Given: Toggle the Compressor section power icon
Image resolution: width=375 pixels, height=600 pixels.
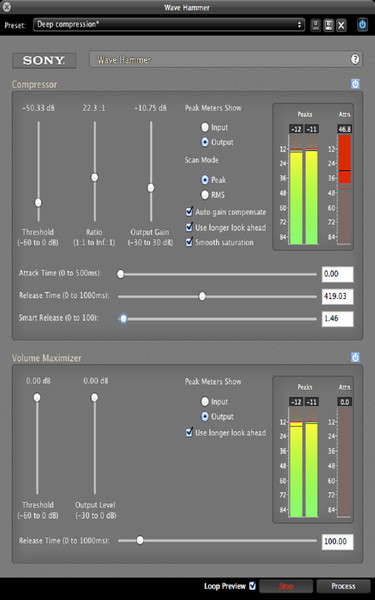Looking at the screenshot, I should coord(355,84).
